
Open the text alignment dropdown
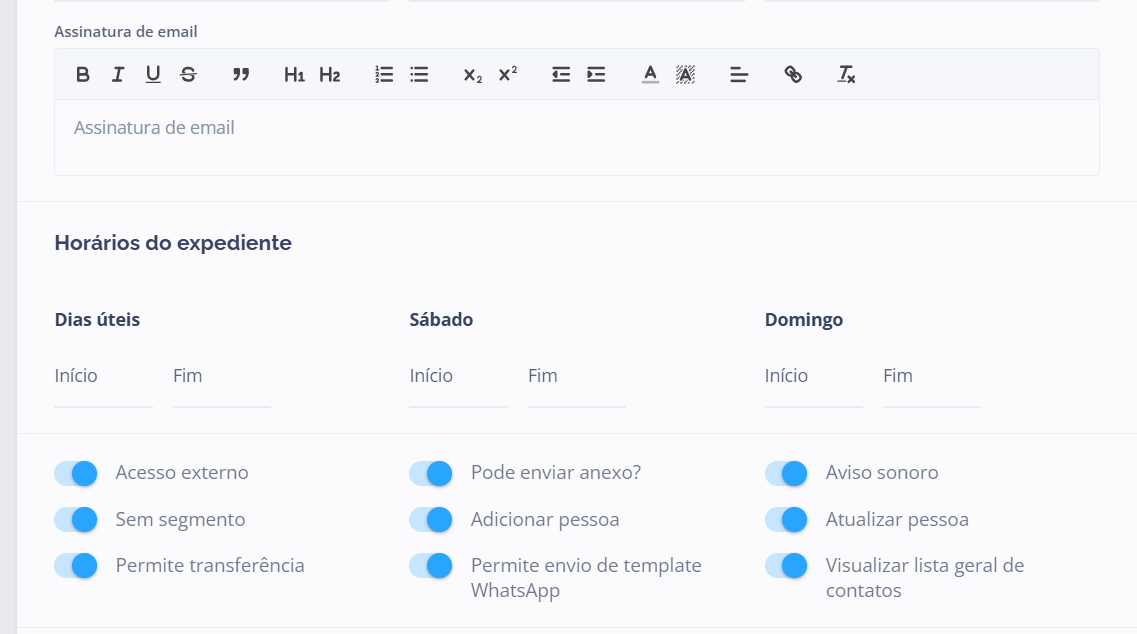tap(739, 74)
